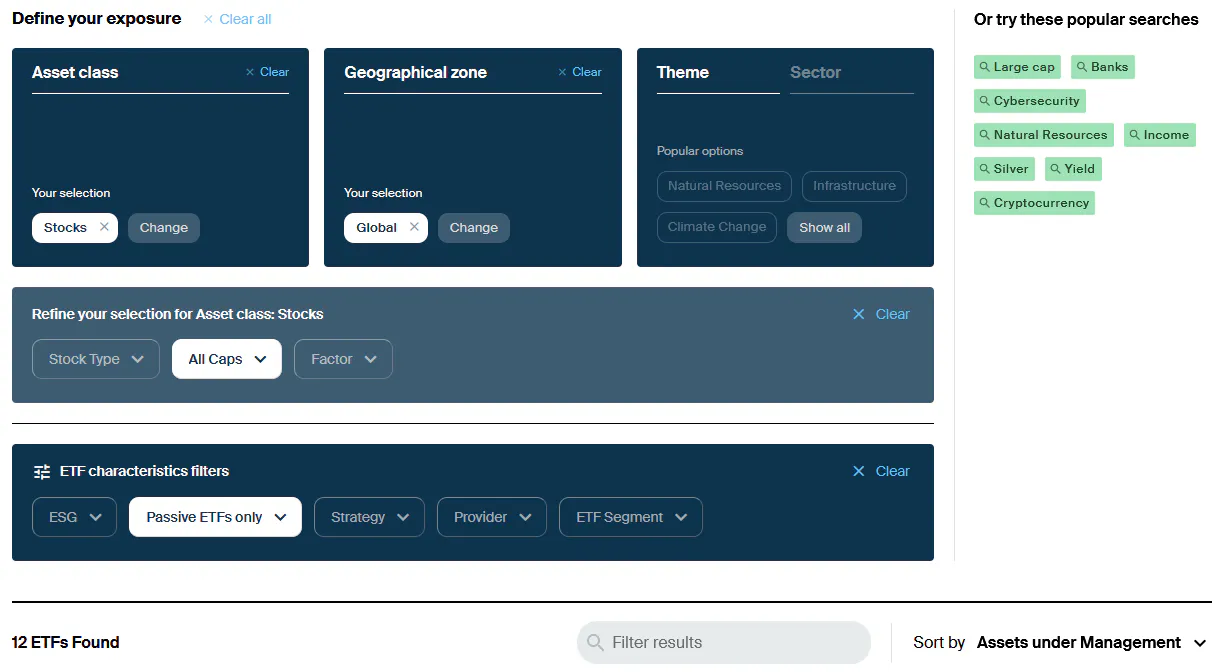Select the Cryptocurrency popular search tag
The width and height of the screenshot is (1228, 672).
[x=1035, y=203]
